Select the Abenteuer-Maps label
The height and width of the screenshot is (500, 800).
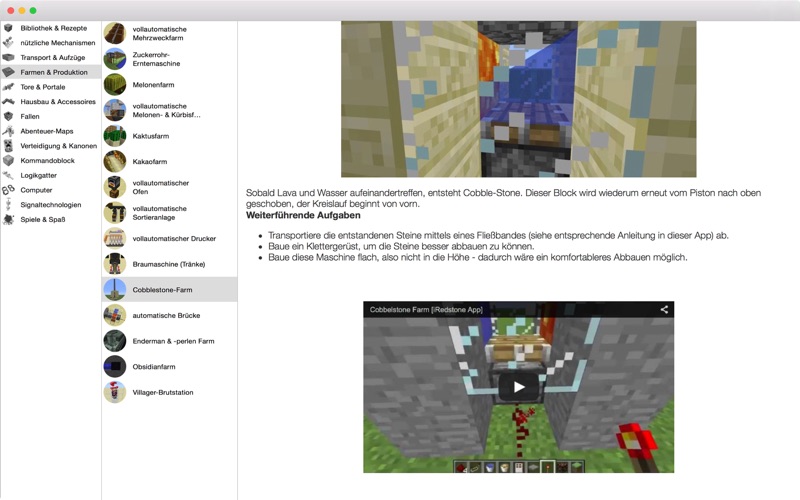[47, 131]
